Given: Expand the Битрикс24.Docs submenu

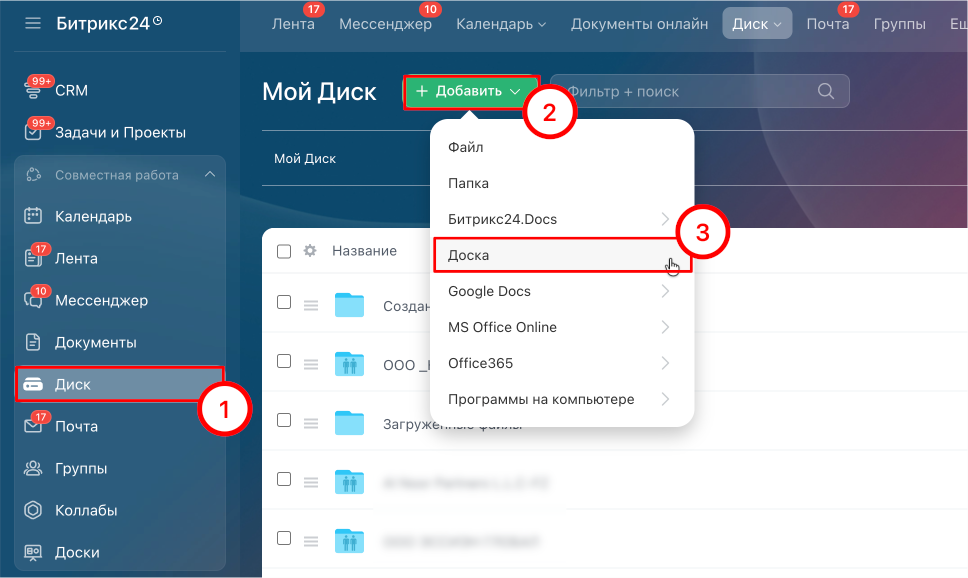Looking at the screenshot, I should coord(560,219).
